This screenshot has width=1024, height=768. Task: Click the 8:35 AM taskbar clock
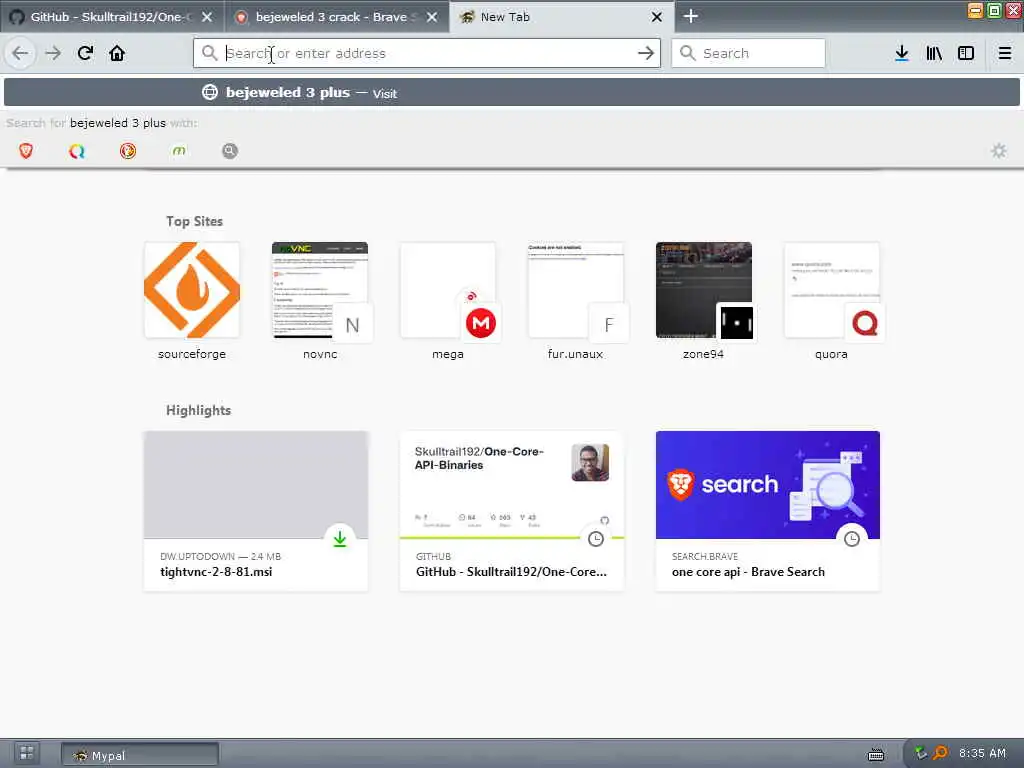[982, 753]
